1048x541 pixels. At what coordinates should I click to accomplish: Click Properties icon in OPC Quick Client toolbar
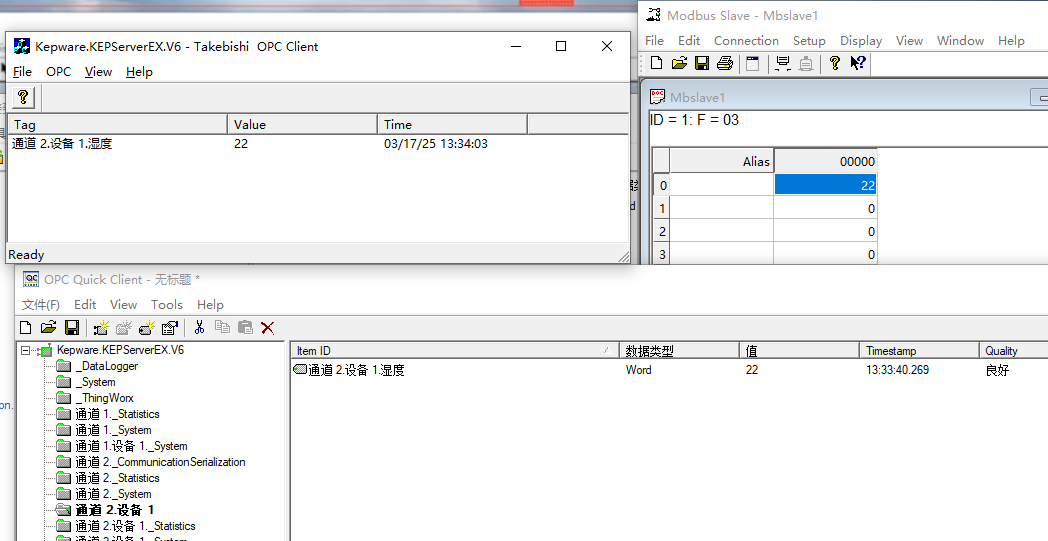pos(169,327)
